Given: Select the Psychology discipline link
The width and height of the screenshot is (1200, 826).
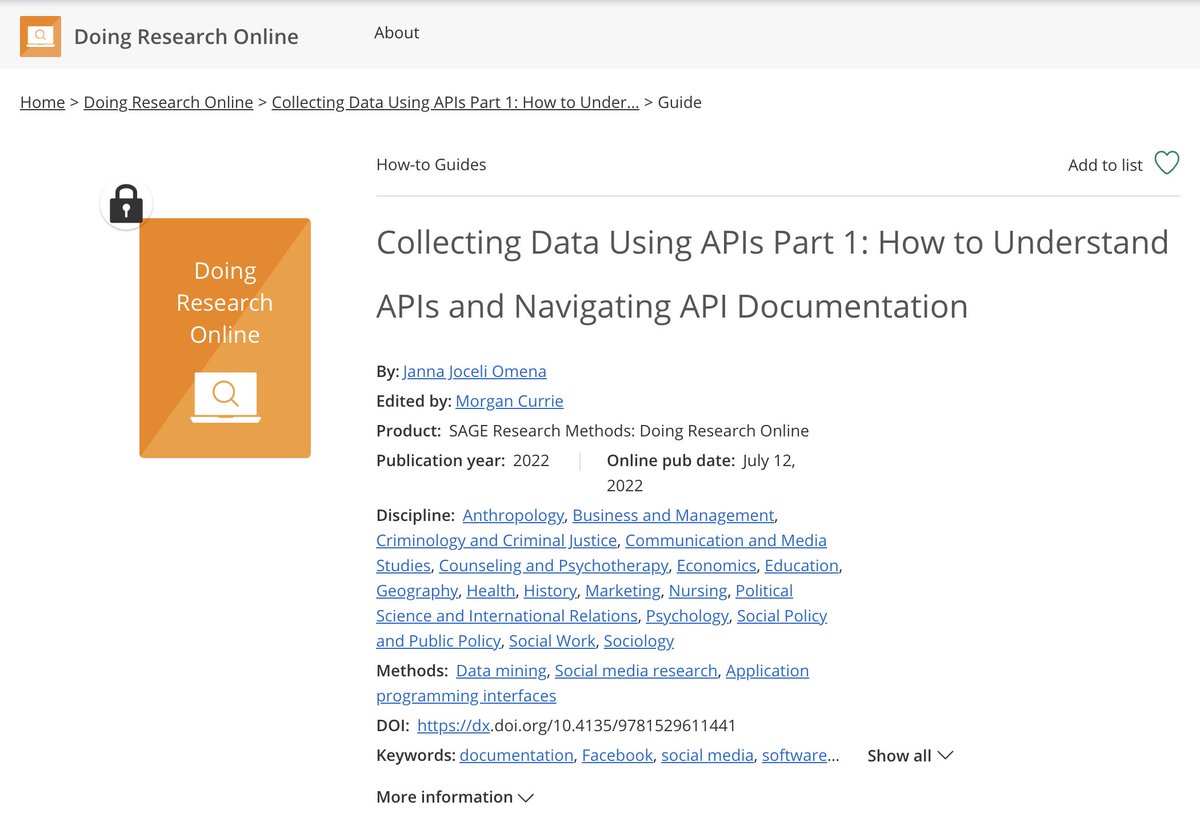Looking at the screenshot, I should [x=687, y=616].
